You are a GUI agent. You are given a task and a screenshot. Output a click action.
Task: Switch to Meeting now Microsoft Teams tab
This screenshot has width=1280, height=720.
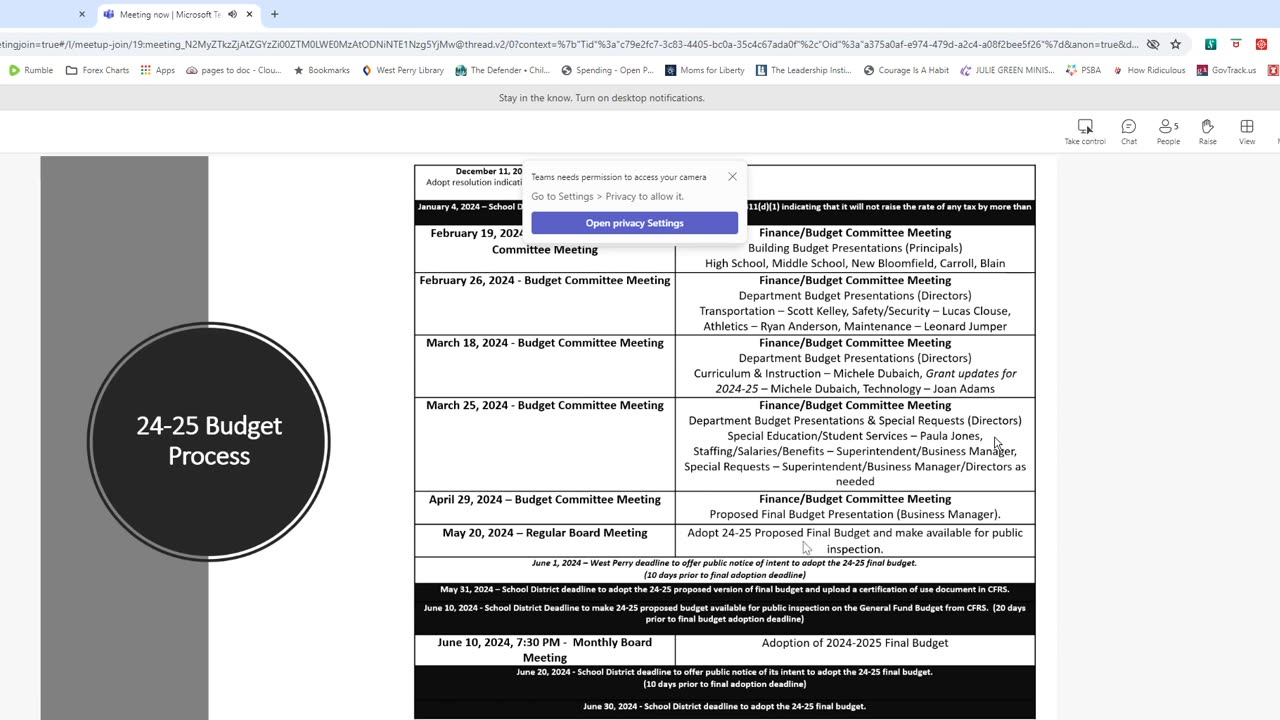point(170,15)
